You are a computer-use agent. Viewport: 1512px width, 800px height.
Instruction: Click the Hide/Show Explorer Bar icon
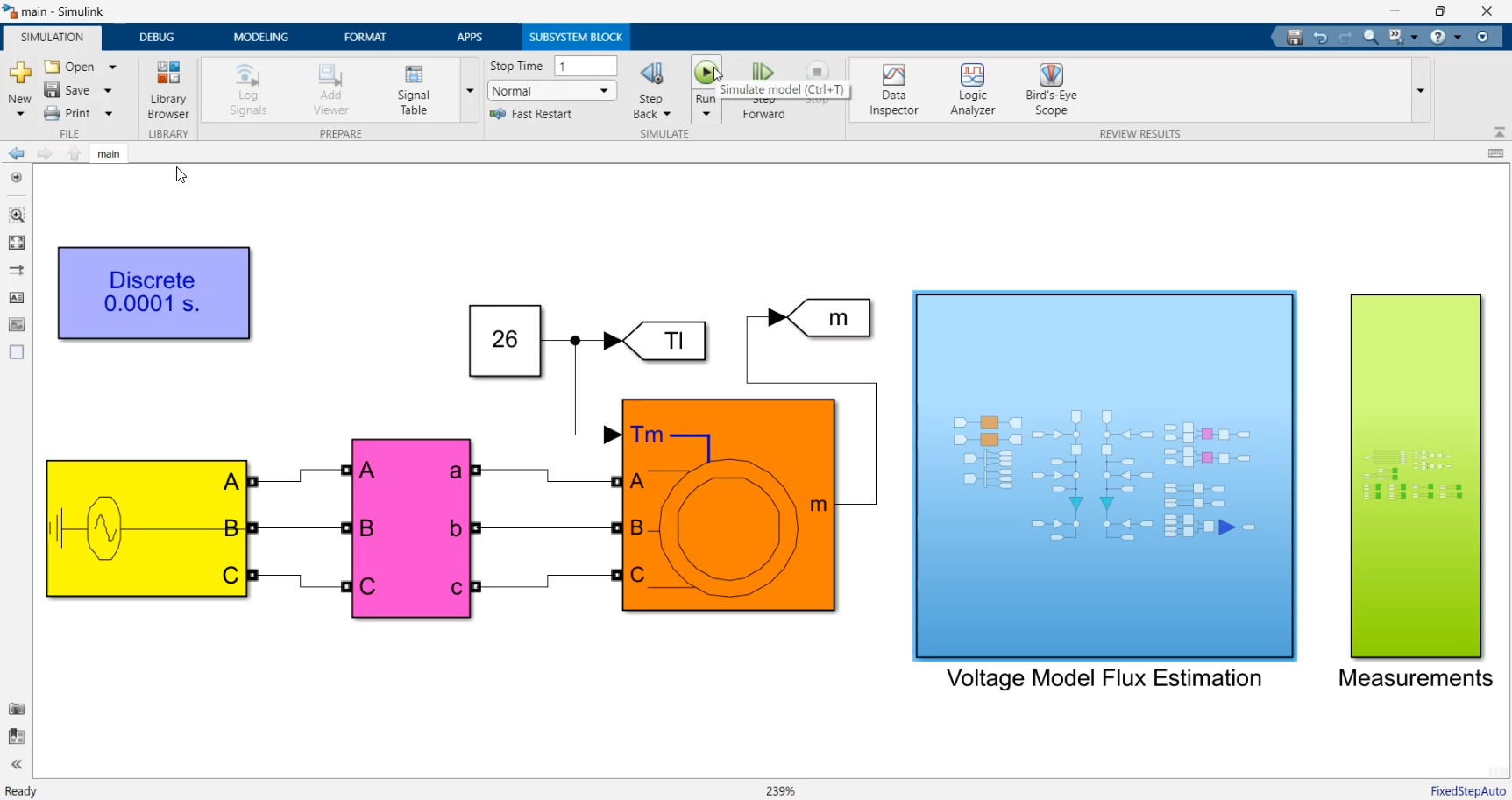tap(17, 177)
